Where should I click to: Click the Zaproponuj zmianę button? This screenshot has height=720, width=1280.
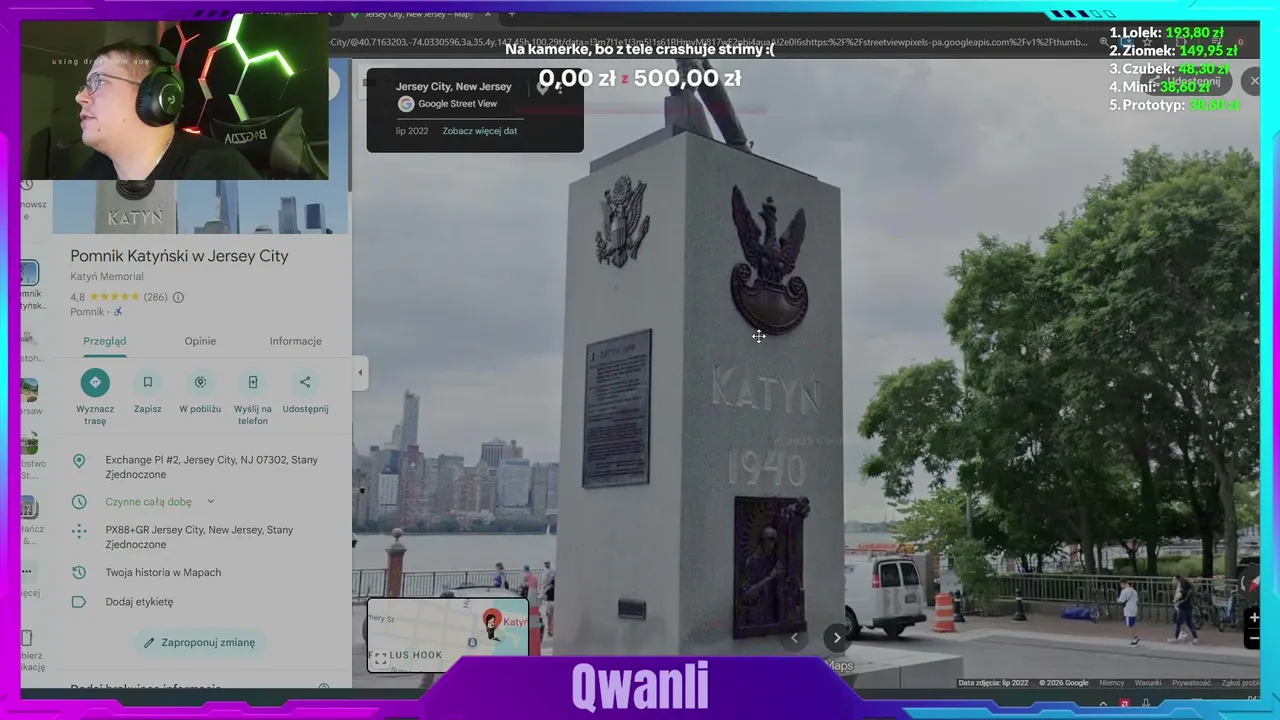point(199,643)
